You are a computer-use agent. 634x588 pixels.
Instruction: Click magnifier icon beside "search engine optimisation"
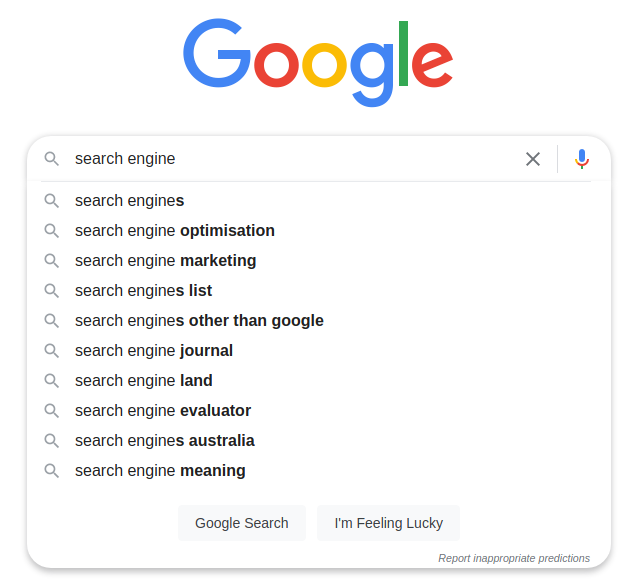(52, 231)
